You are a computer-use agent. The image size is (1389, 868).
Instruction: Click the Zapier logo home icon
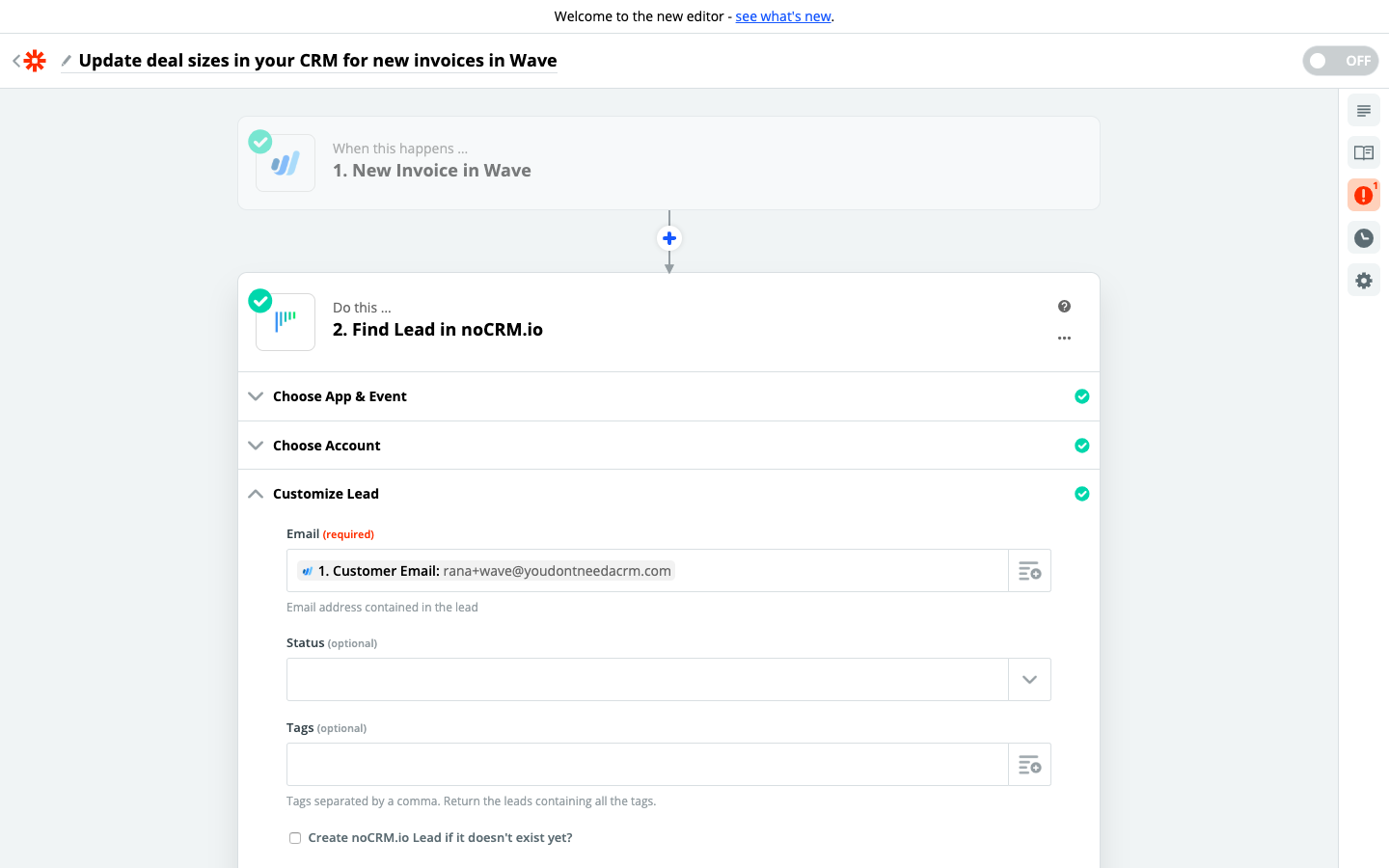pyautogui.click(x=35, y=61)
